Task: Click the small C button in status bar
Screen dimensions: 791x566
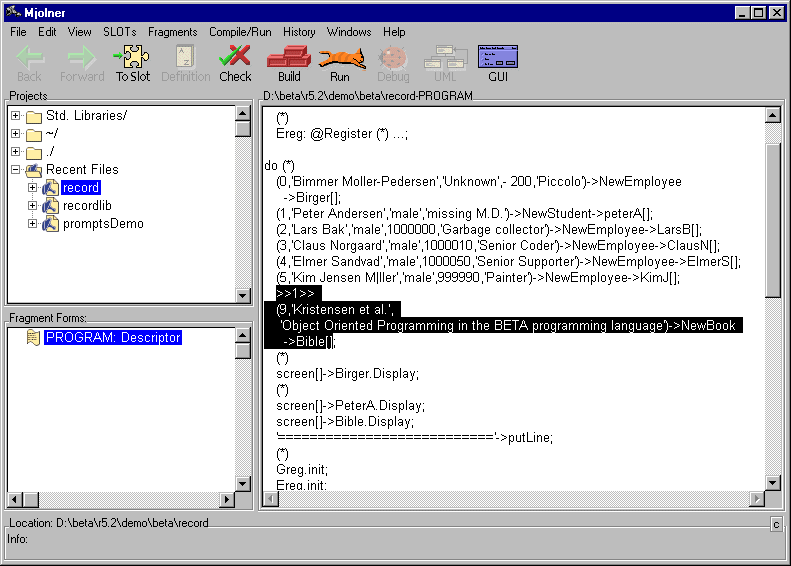Action: tap(775, 524)
